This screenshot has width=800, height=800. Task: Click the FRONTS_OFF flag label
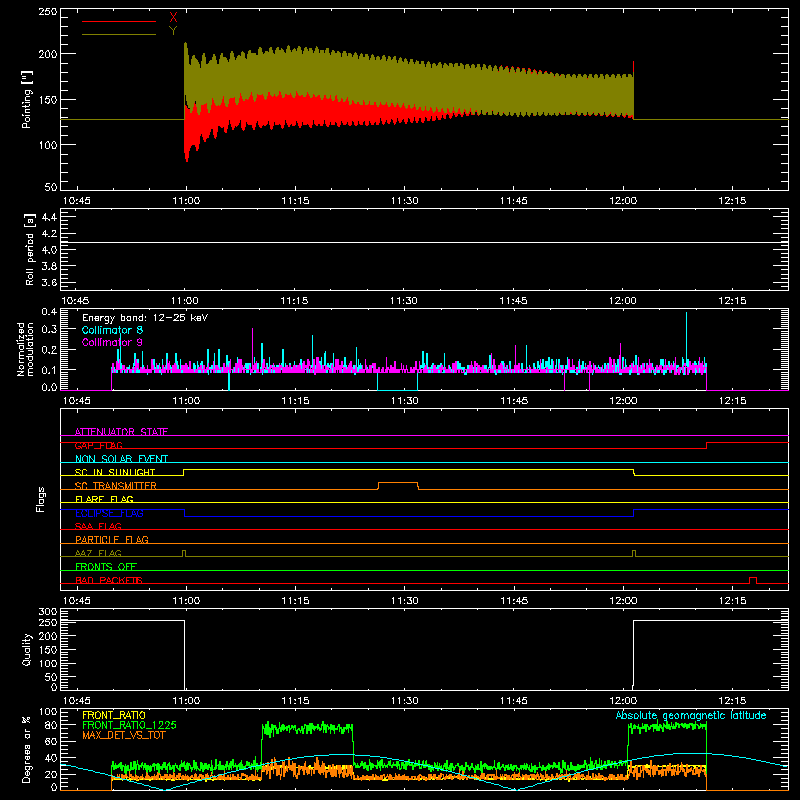coord(106,566)
